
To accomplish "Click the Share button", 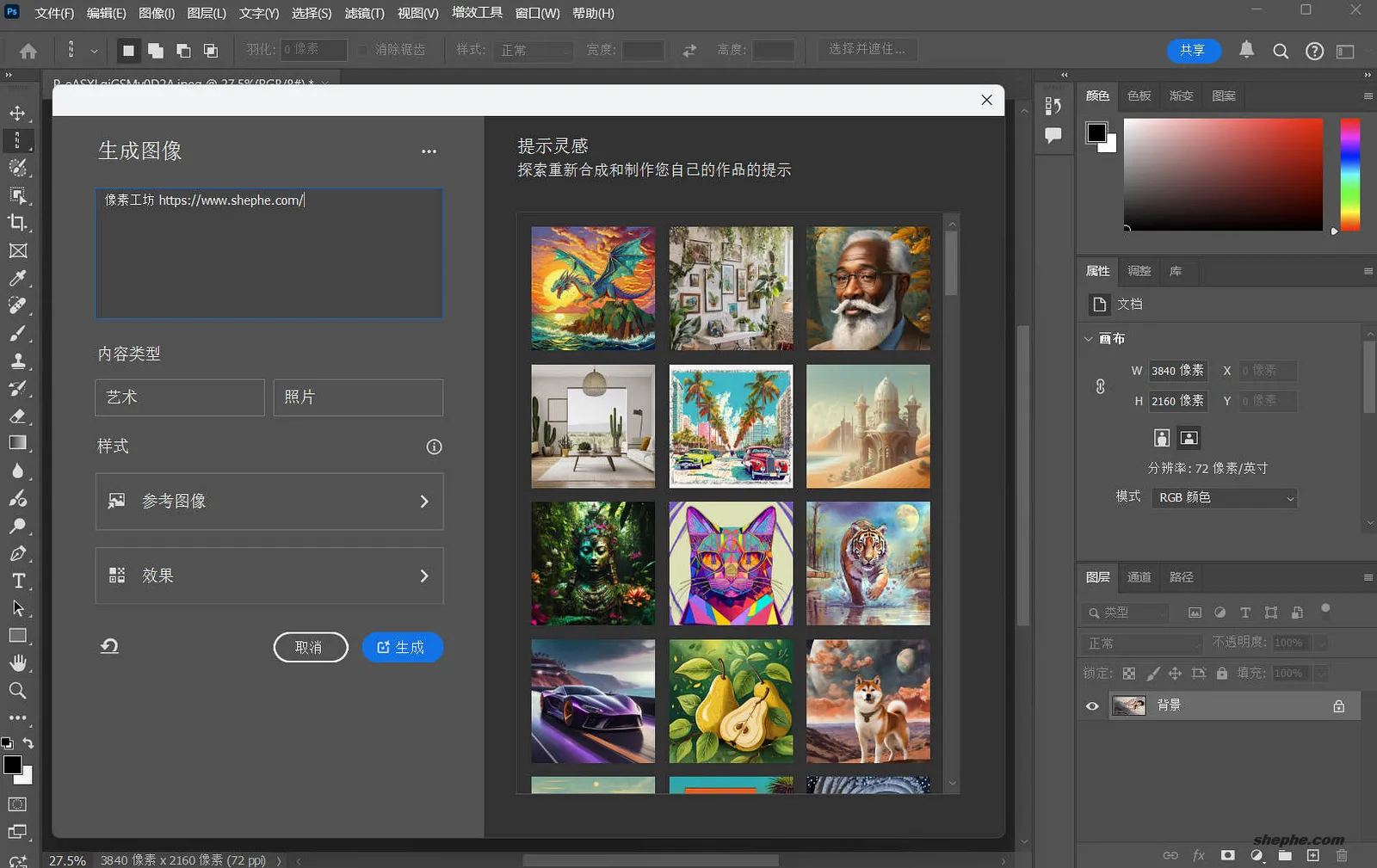I will point(1193,51).
